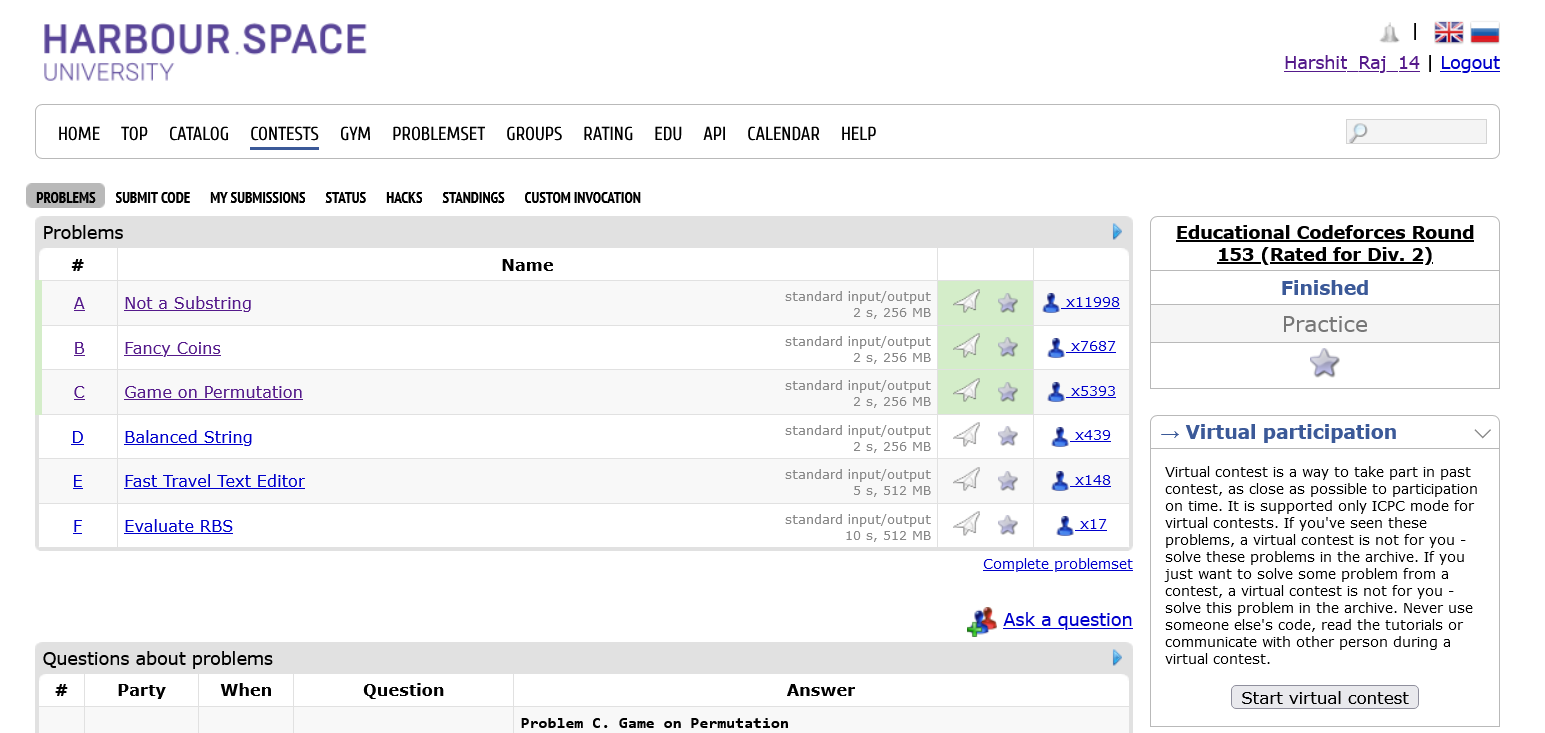Image resolution: width=1545 pixels, height=733 pixels.
Task: Switch language with the Russian flag
Action: [x=1485, y=33]
